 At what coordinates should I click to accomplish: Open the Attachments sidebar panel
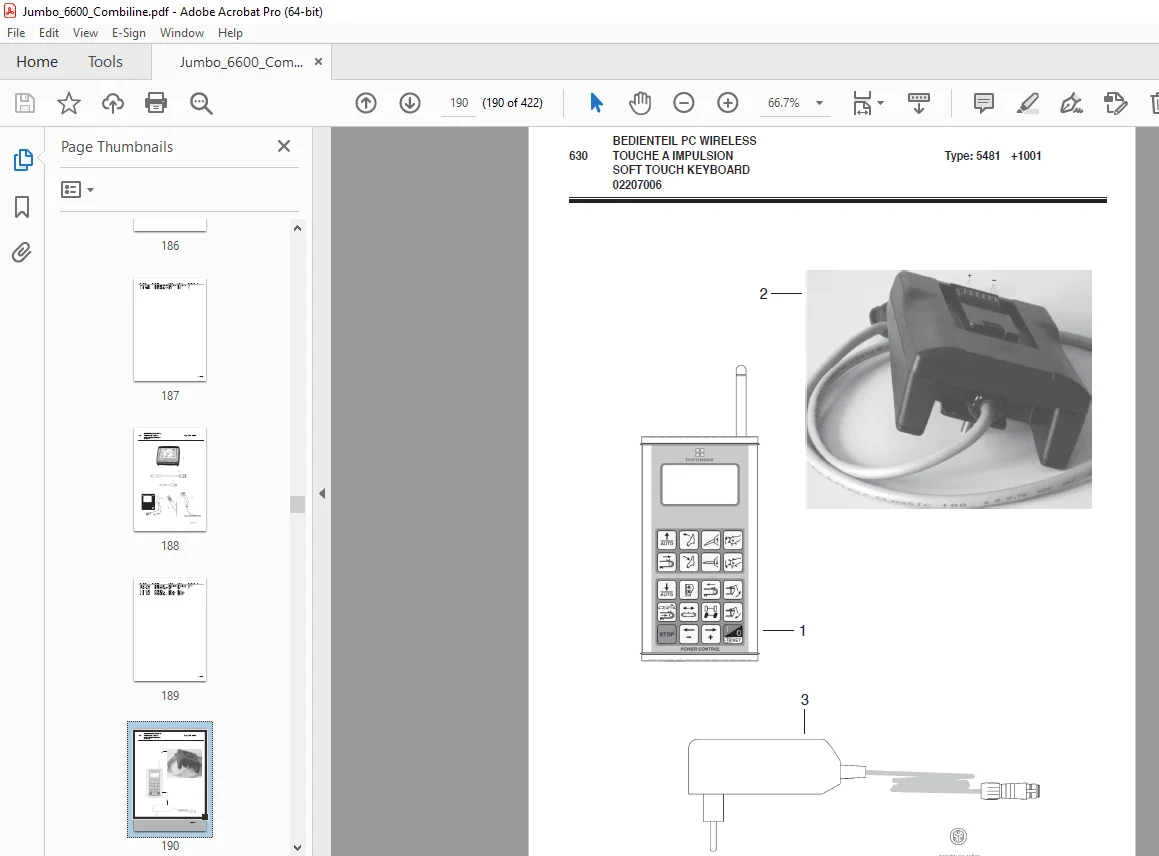click(22, 253)
